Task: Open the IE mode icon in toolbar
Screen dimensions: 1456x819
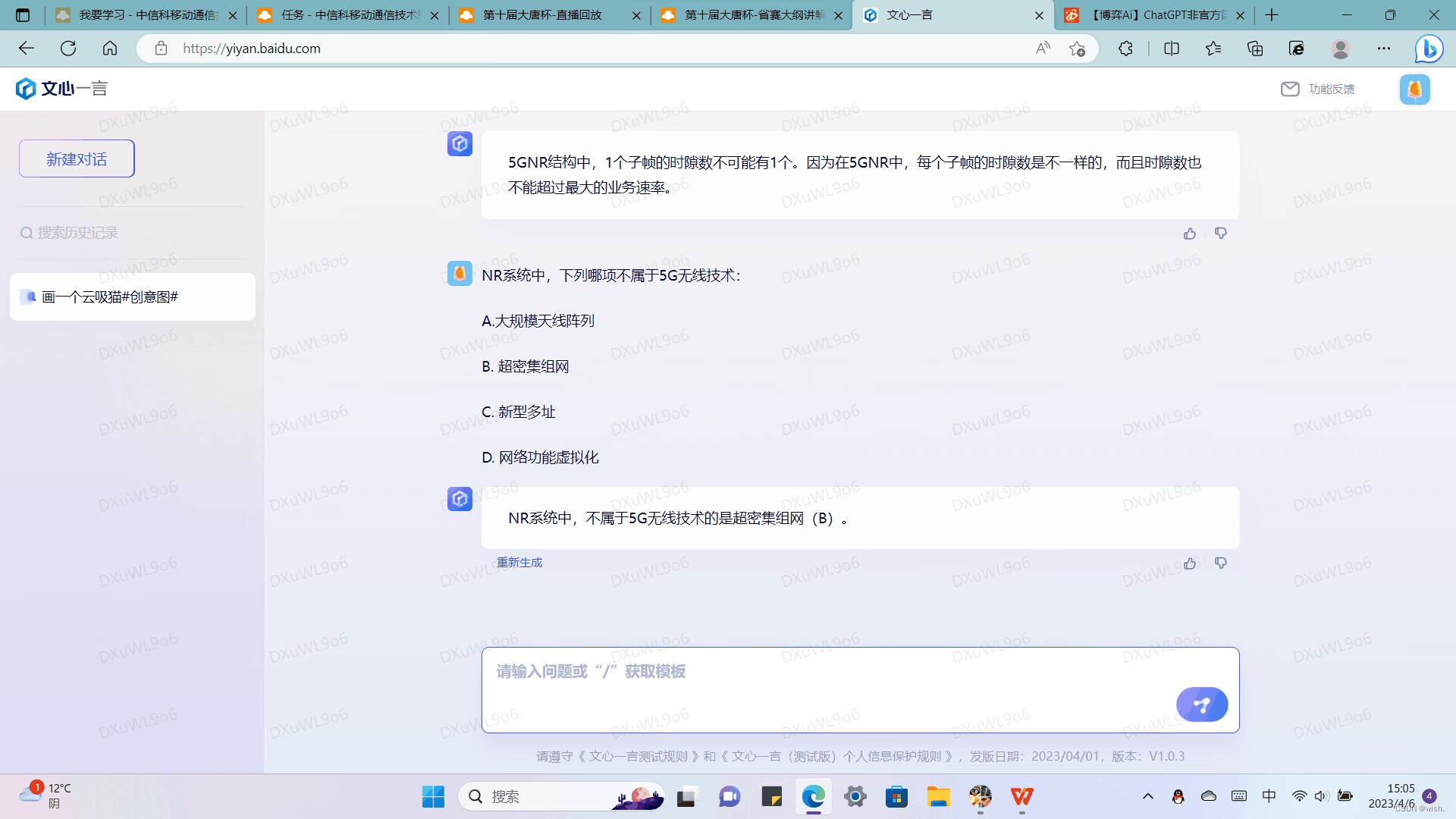Action: tap(1297, 49)
